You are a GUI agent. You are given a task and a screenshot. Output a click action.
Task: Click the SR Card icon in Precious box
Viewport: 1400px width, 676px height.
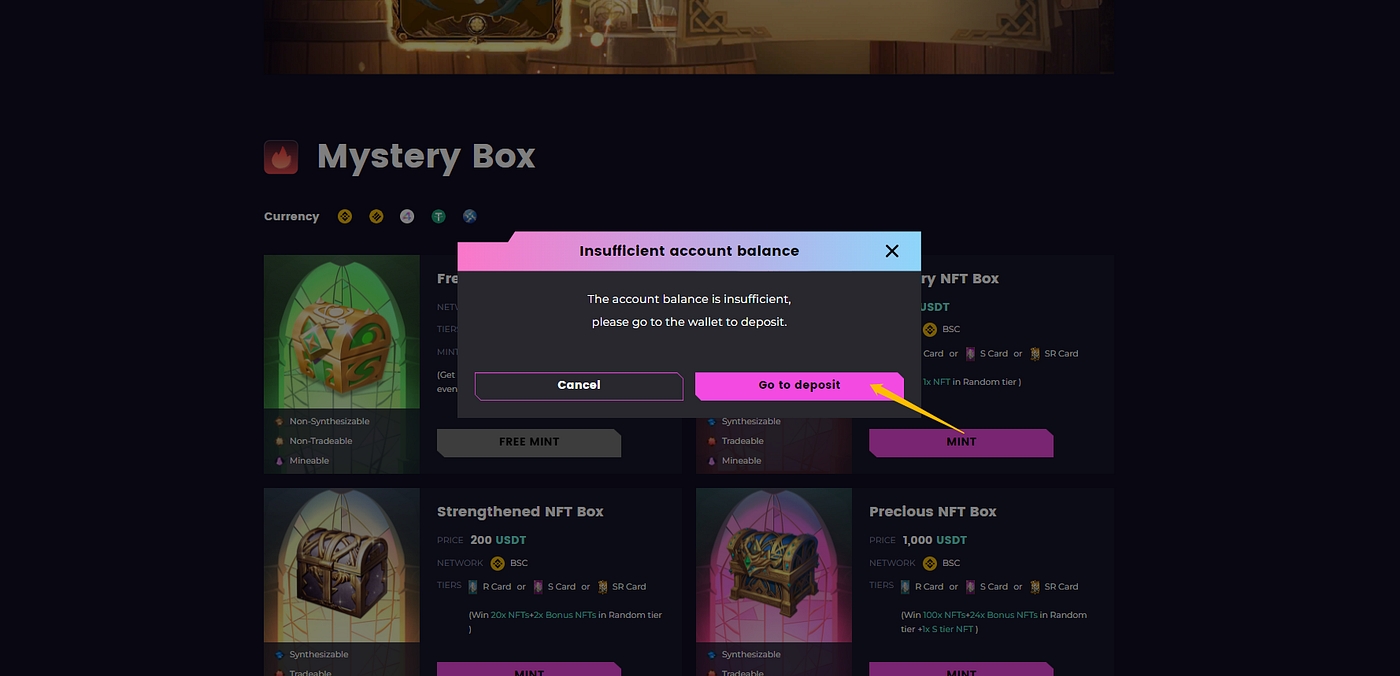(1035, 587)
